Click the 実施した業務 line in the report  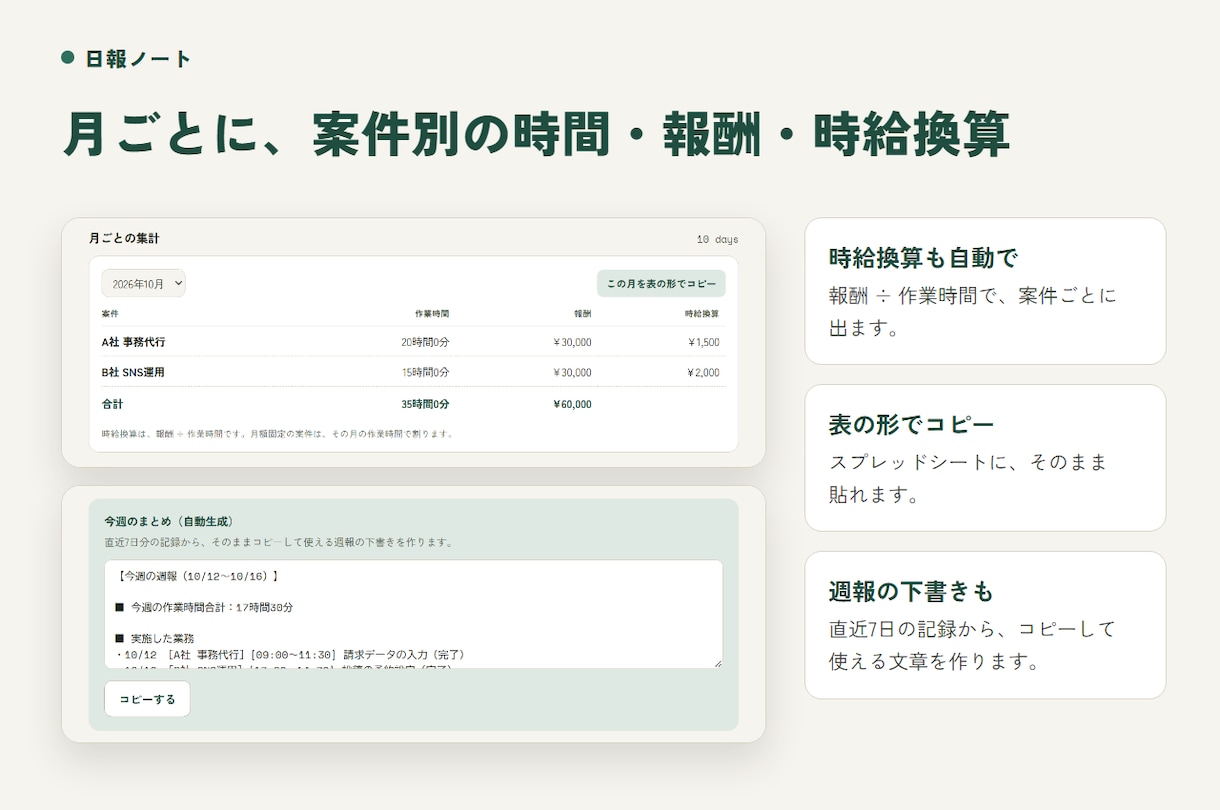(155, 638)
